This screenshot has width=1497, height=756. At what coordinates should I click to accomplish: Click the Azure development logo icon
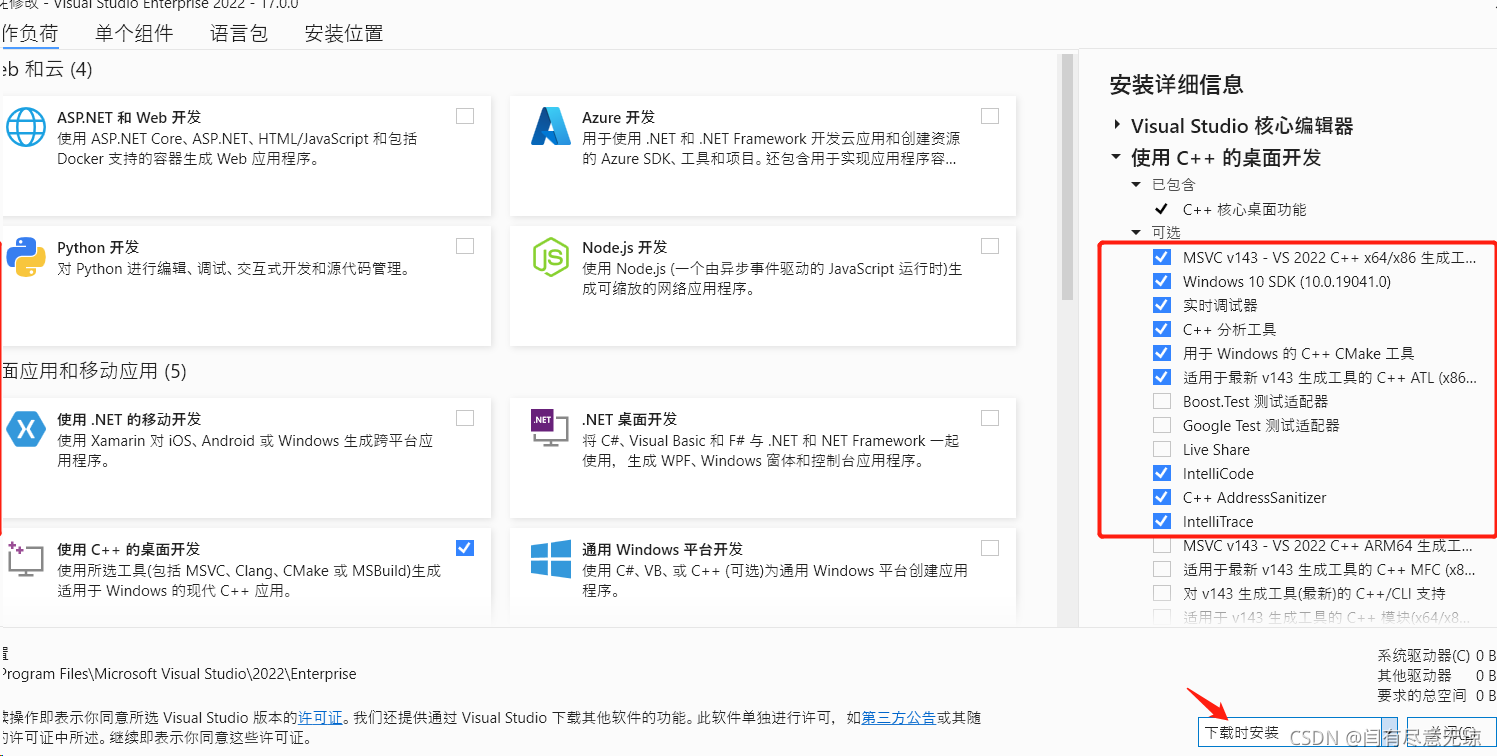coord(550,127)
